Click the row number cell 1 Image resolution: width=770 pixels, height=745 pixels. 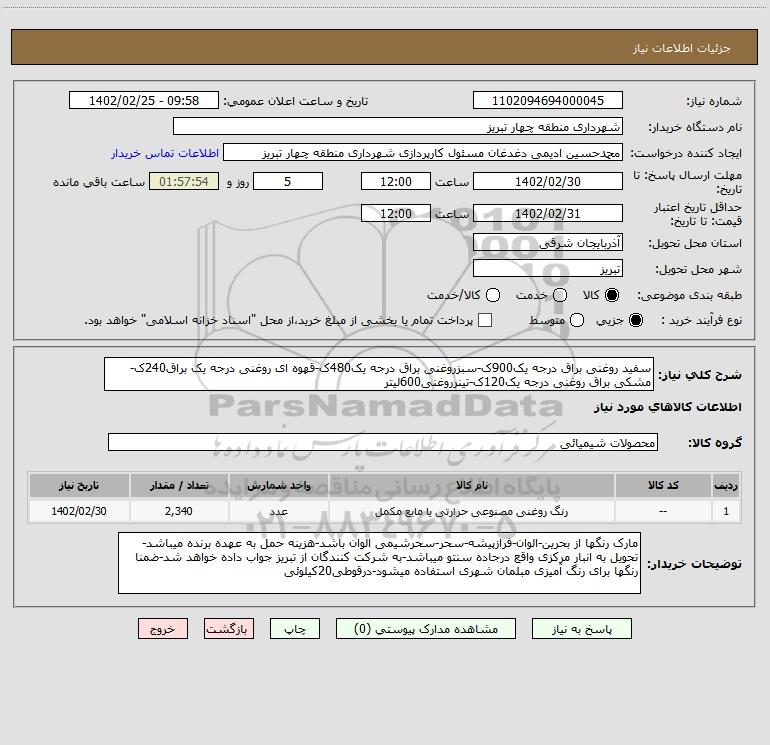(726, 511)
